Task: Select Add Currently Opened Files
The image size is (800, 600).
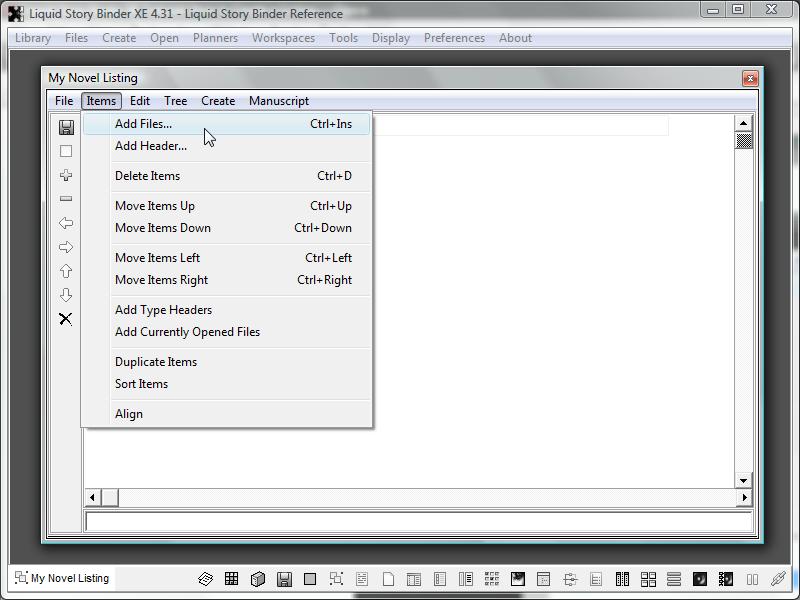Action: tap(187, 332)
